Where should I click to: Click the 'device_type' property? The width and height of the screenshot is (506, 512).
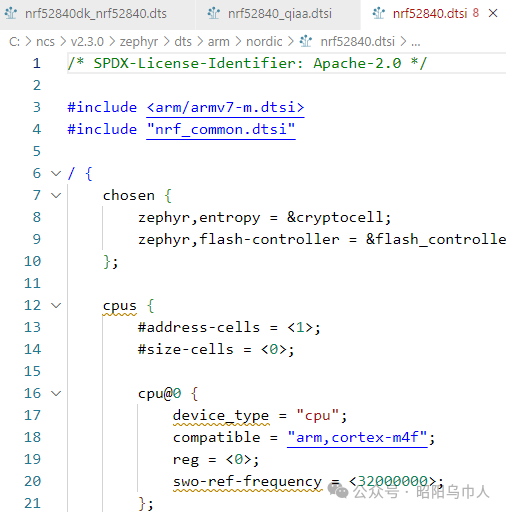point(221,416)
